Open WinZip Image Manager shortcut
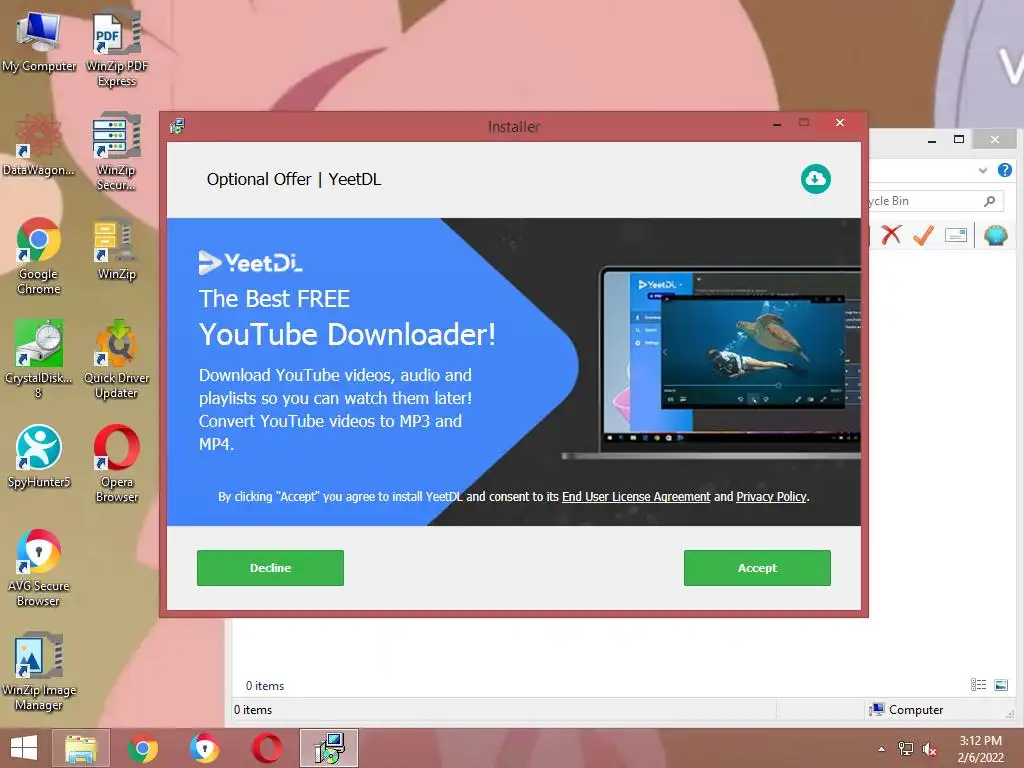Screen dimensions: 1024x768 tap(39, 671)
